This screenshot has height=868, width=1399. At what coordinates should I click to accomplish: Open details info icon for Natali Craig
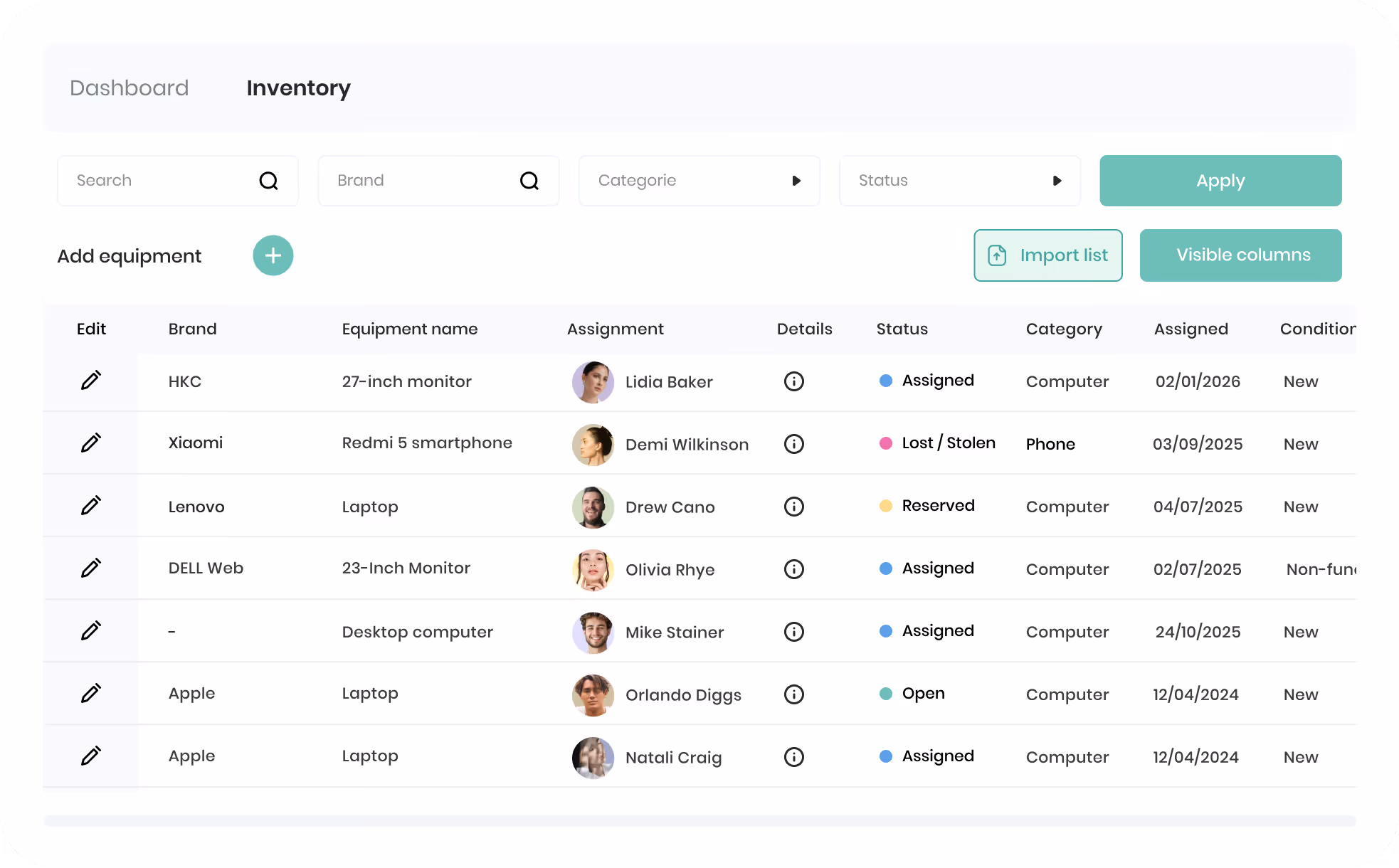click(794, 757)
